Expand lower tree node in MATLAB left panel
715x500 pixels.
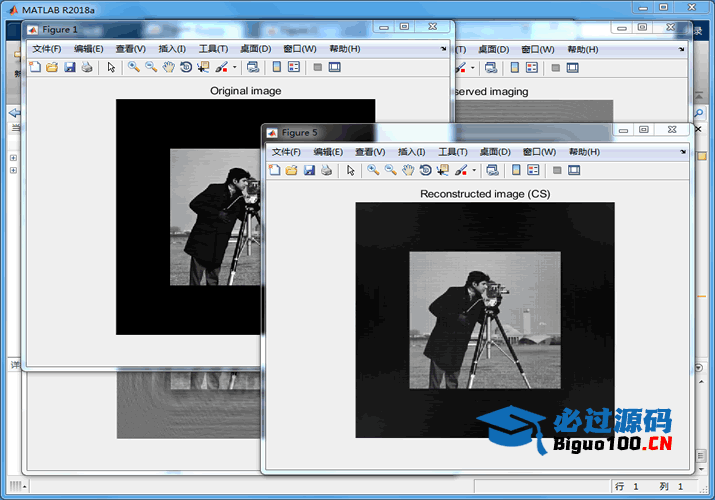(13, 170)
